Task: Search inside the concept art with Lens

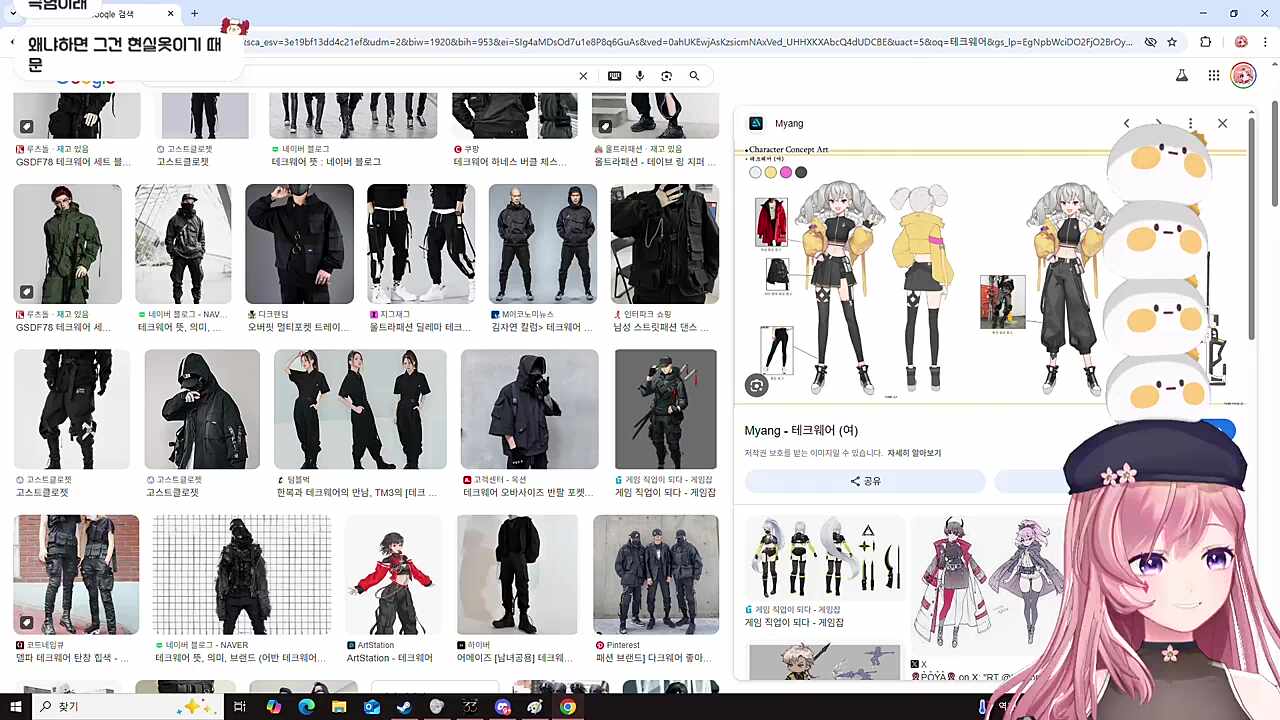Action: (x=757, y=385)
